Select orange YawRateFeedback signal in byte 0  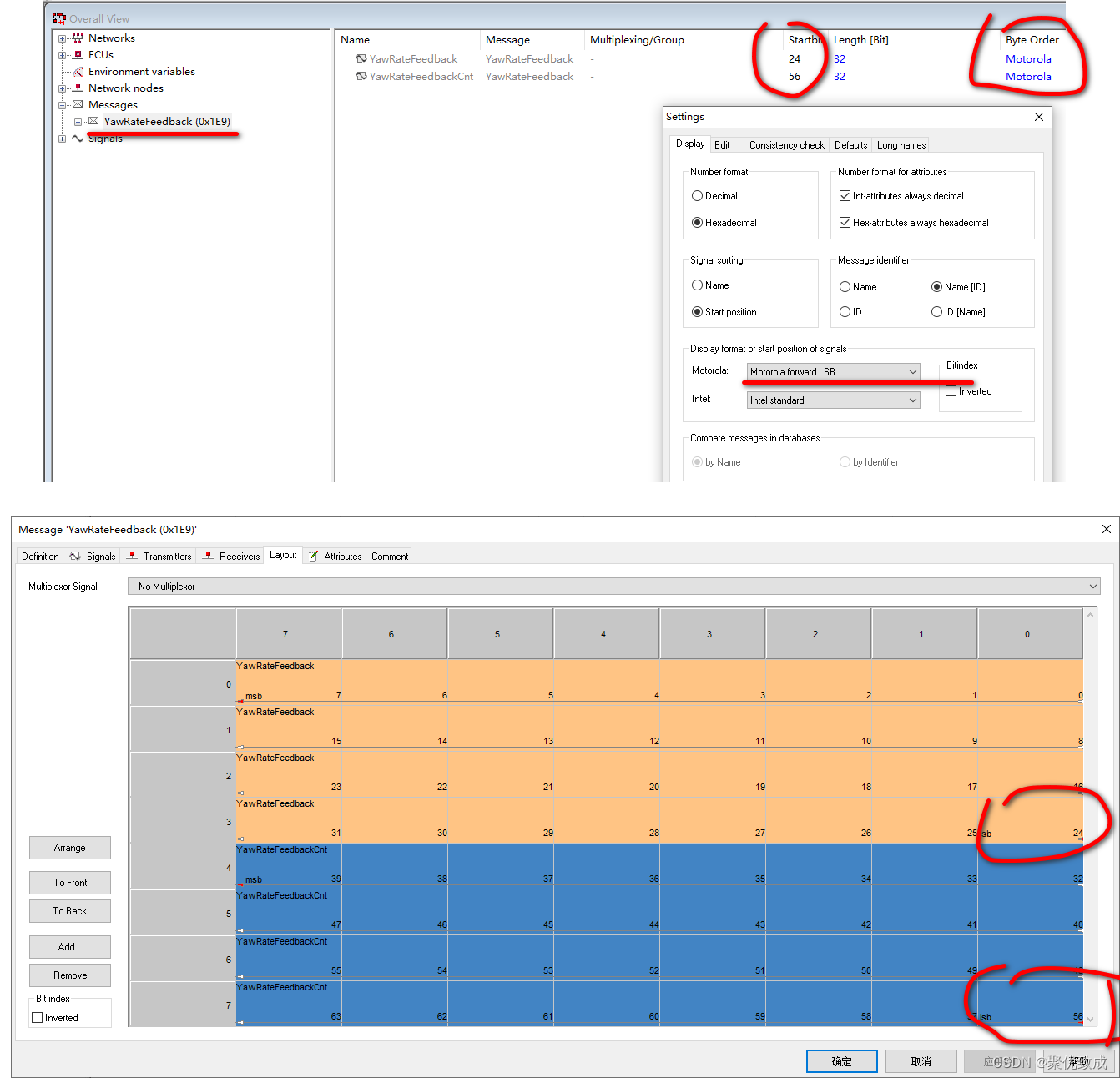tap(659, 682)
